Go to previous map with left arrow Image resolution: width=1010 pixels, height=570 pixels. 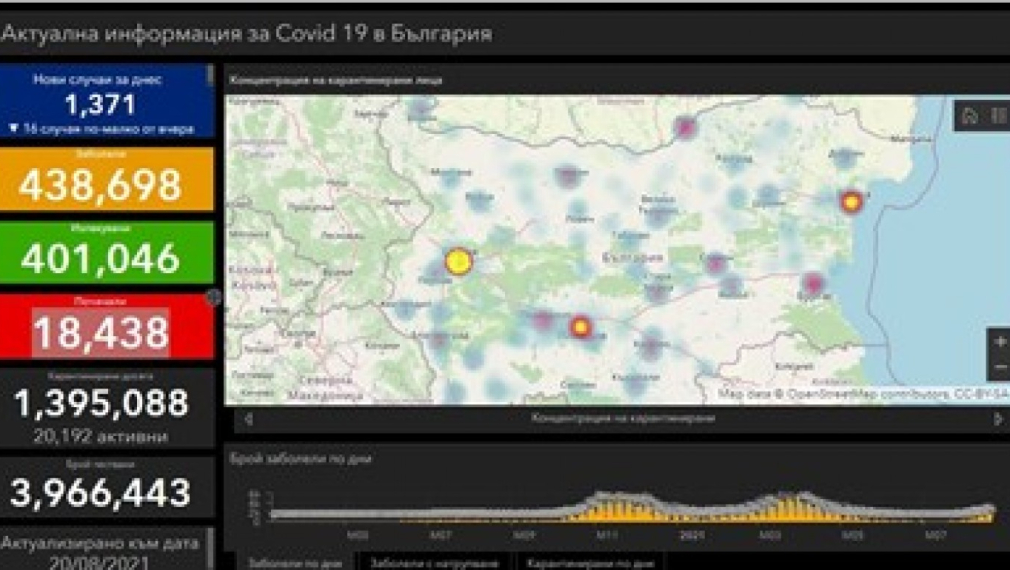(249, 419)
